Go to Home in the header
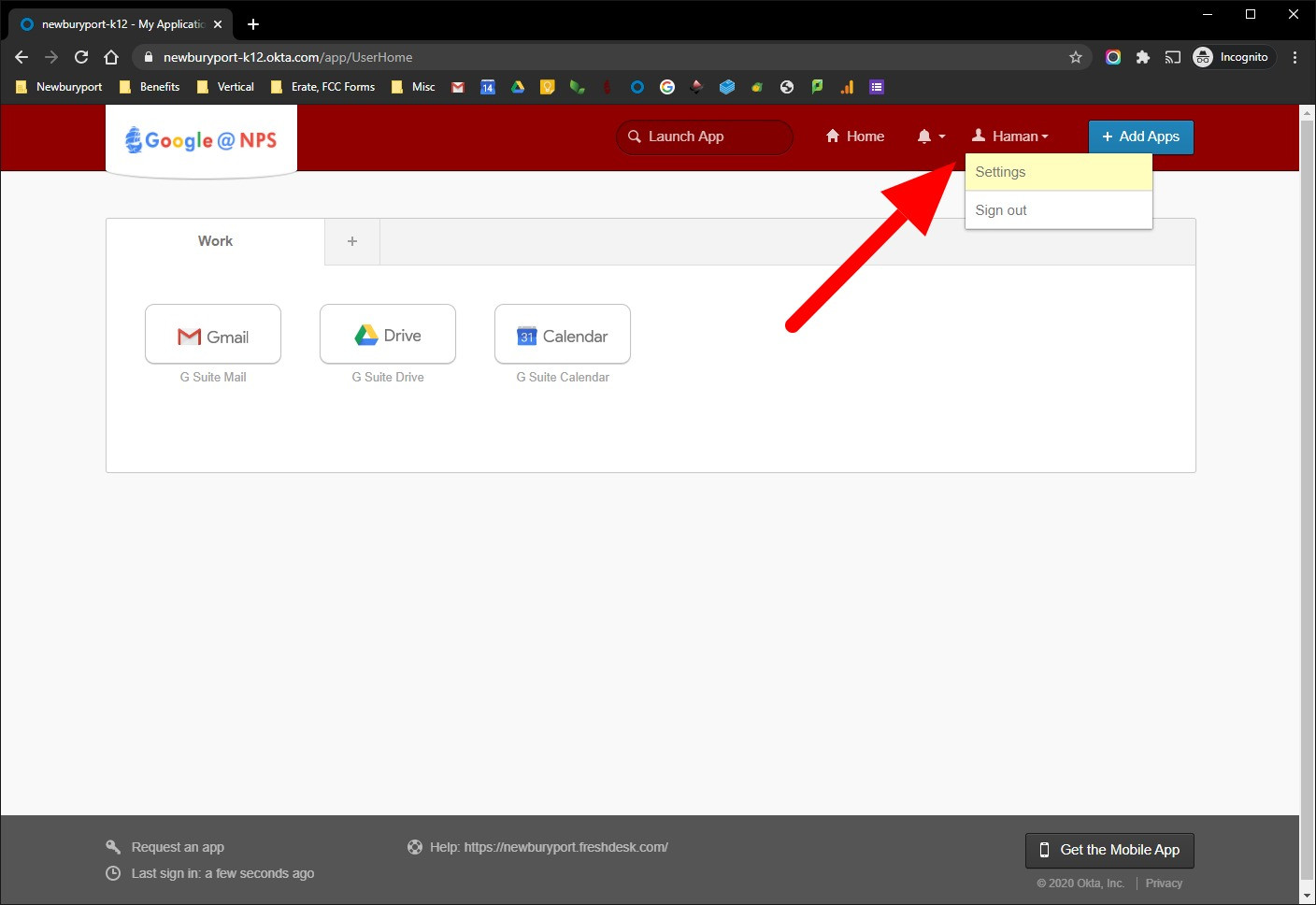 [x=855, y=136]
